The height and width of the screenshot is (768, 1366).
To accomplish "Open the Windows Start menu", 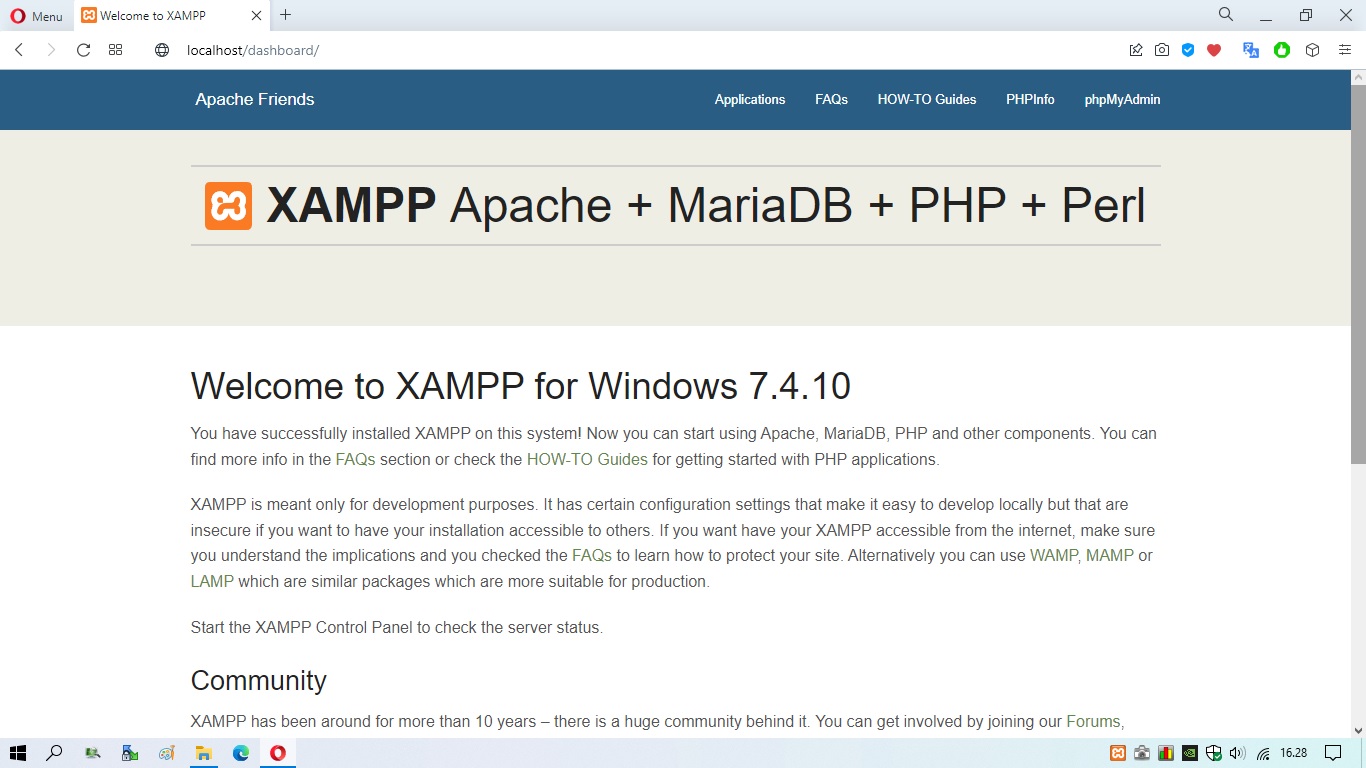I will coord(17,753).
